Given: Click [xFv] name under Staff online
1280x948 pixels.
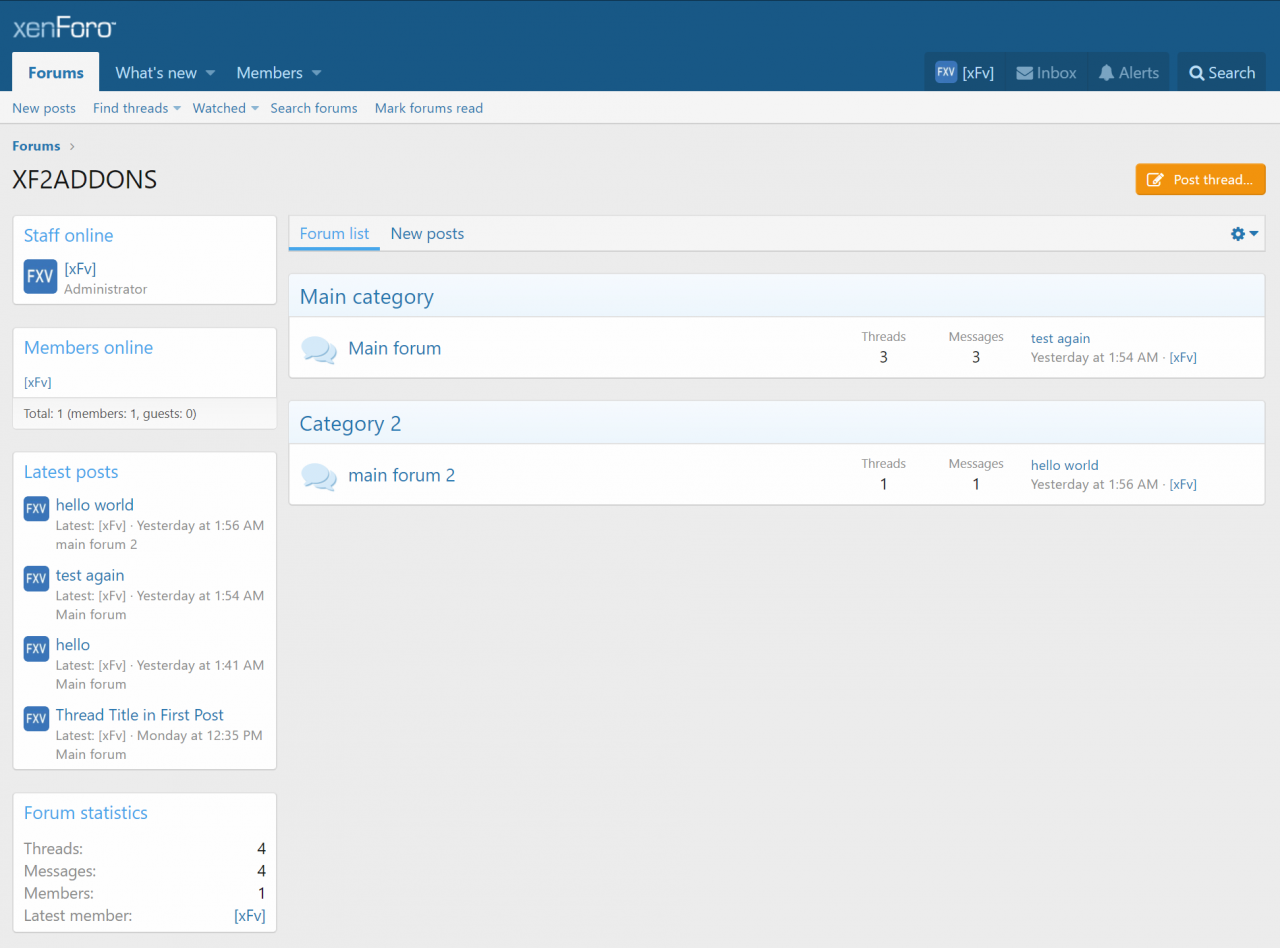Looking at the screenshot, I should click(x=80, y=268).
